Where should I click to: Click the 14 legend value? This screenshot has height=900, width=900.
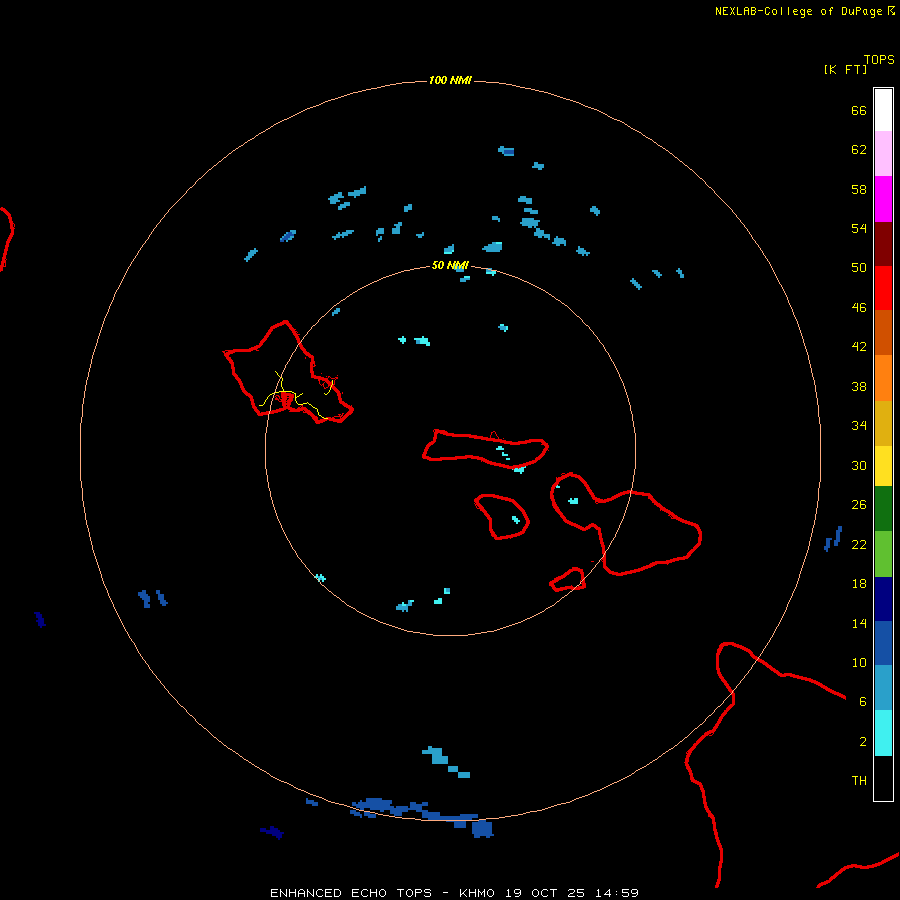click(859, 623)
